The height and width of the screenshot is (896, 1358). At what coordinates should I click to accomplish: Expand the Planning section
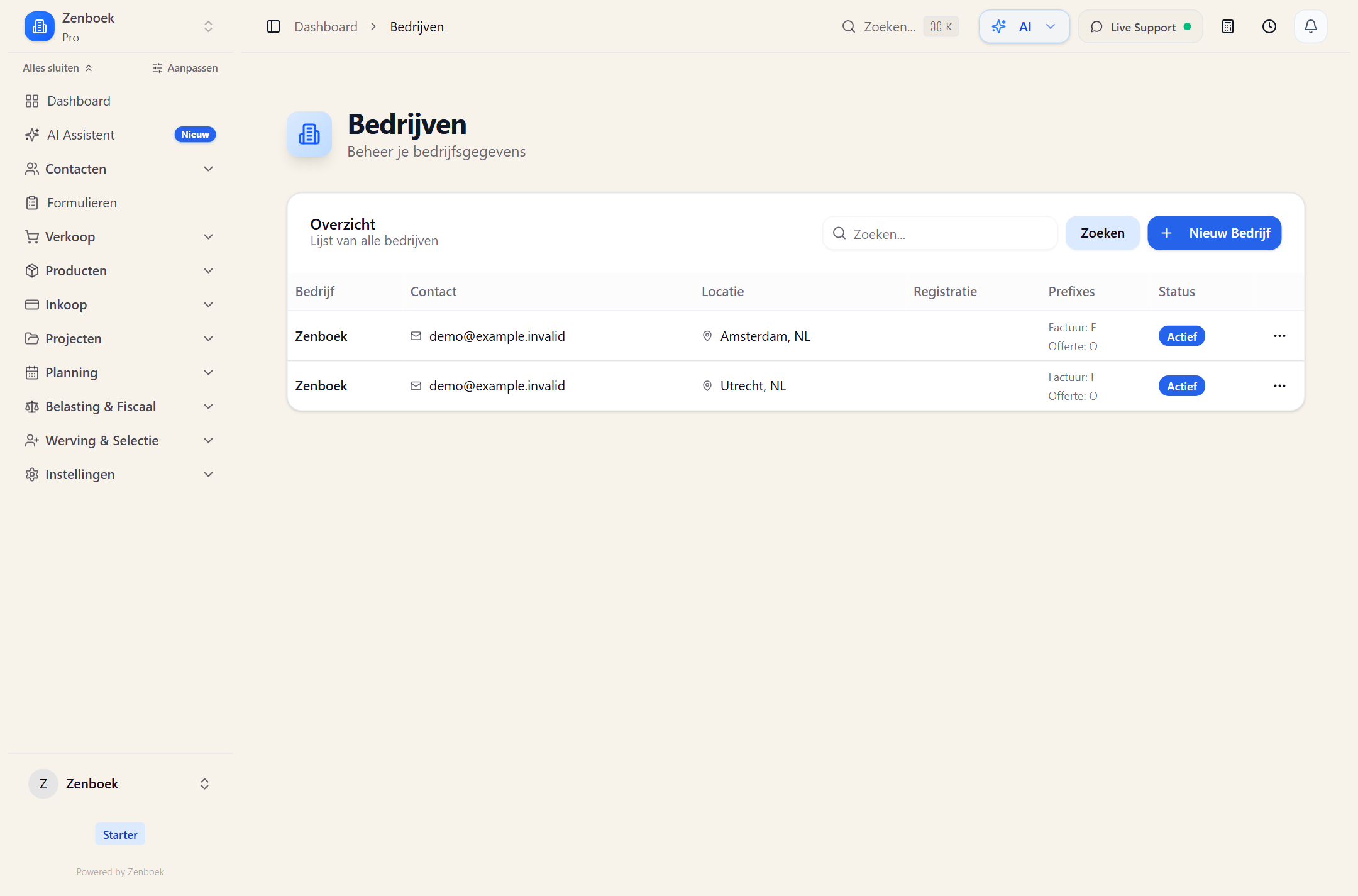119,372
